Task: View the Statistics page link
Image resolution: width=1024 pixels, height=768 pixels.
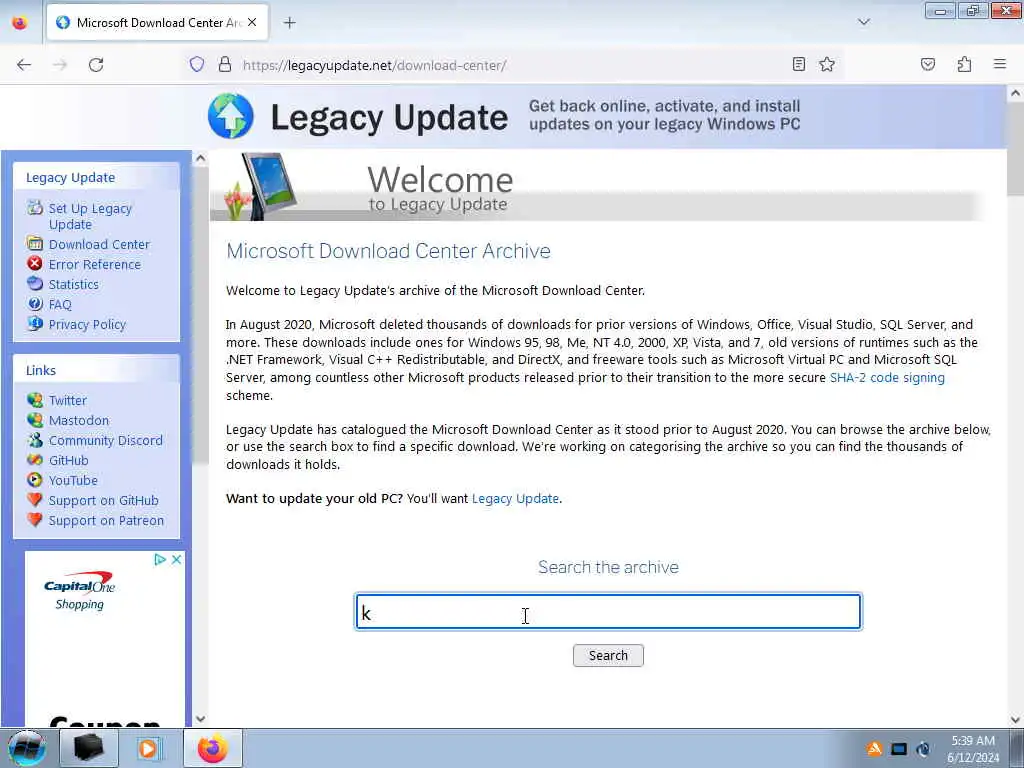Action: pos(74,284)
